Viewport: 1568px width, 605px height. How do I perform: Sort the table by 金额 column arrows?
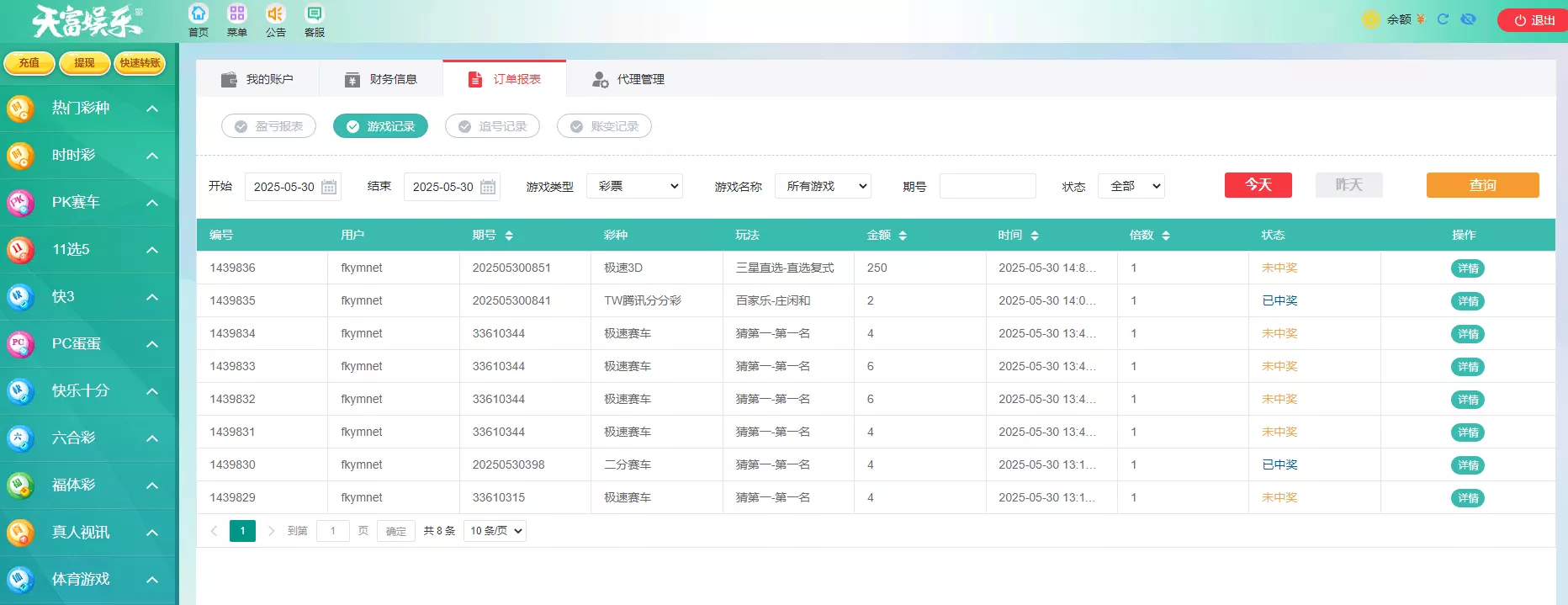coord(903,236)
